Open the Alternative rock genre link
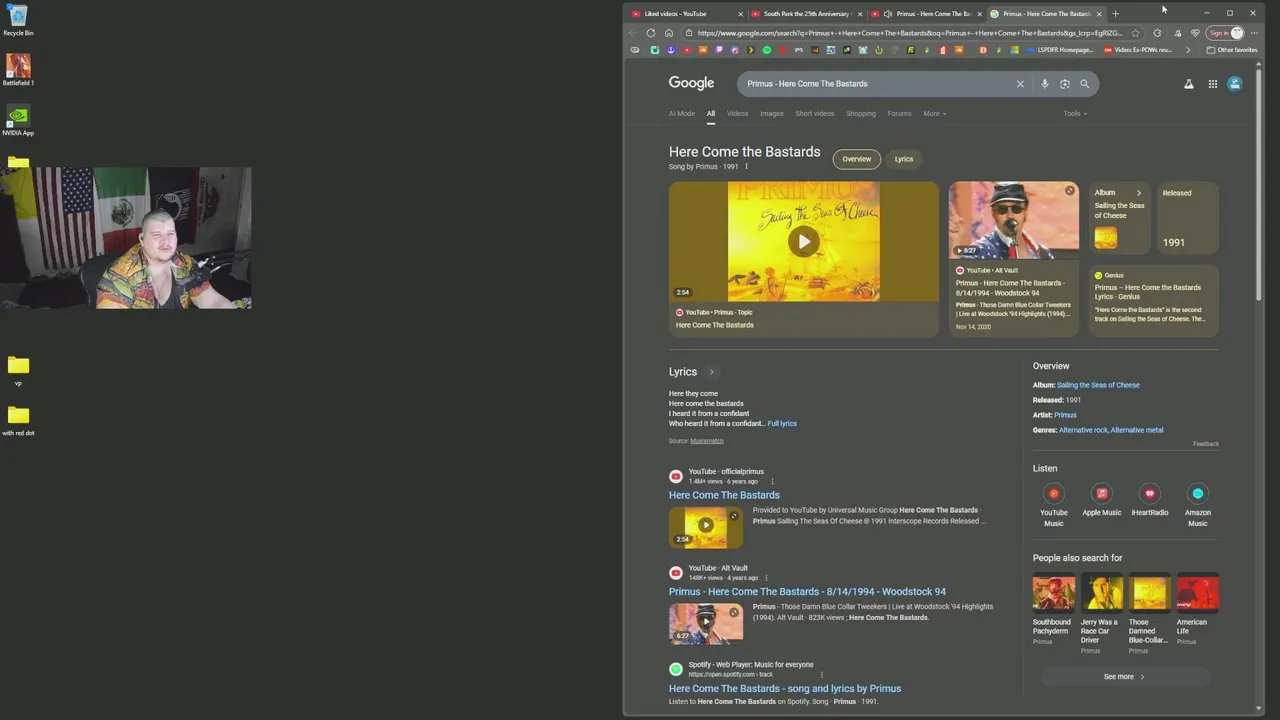The height and width of the screenshot is (720, 1280). 1083,430
